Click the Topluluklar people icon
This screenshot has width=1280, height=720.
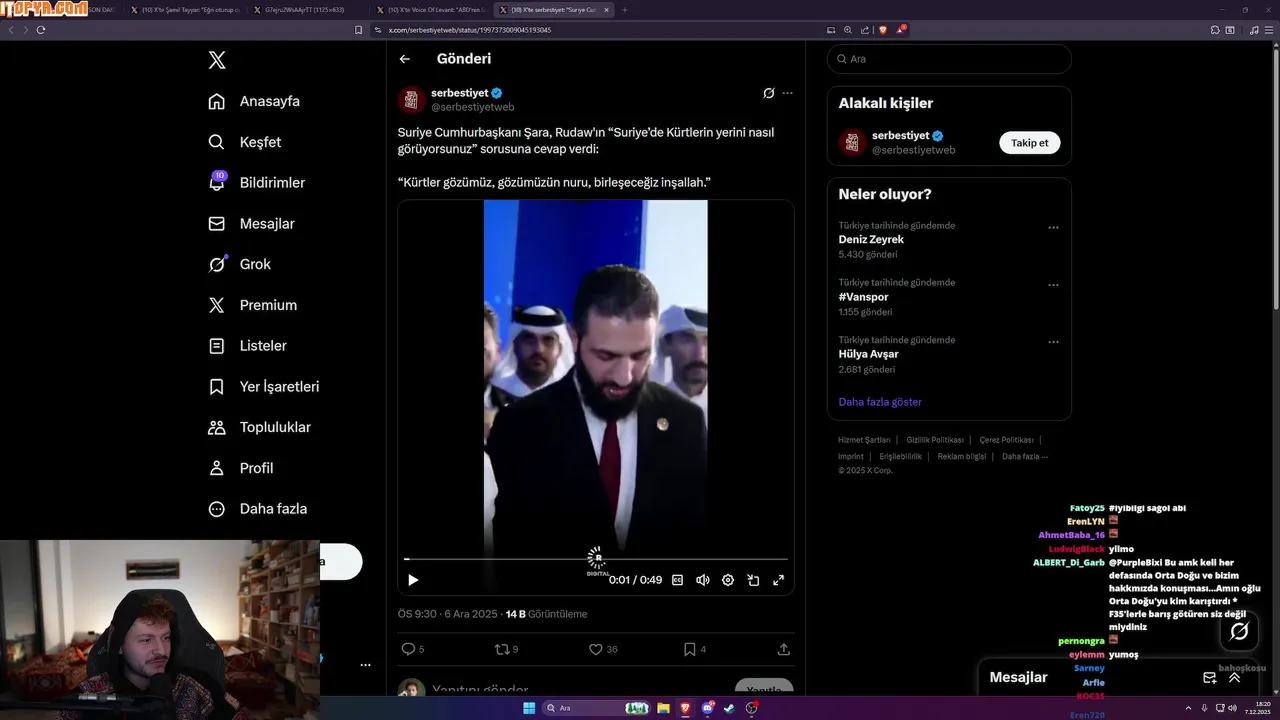point(216,427)
